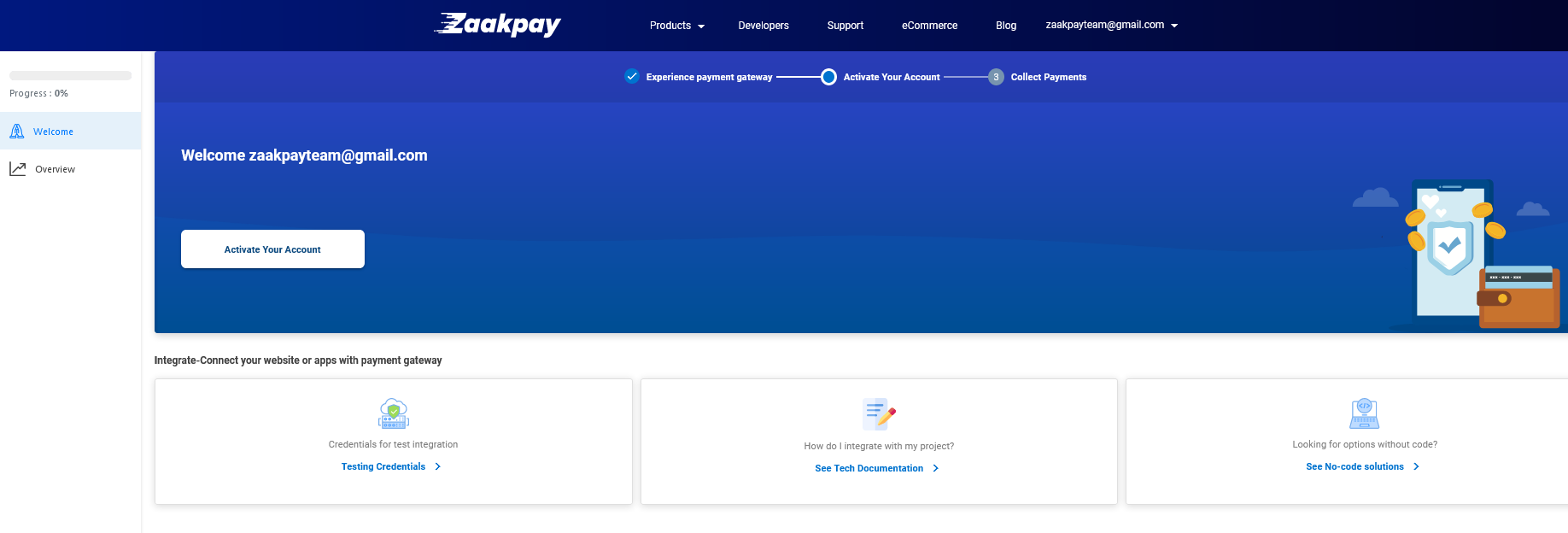
Task: Click How do I integrate with my project text
Action: coord(879,446)
